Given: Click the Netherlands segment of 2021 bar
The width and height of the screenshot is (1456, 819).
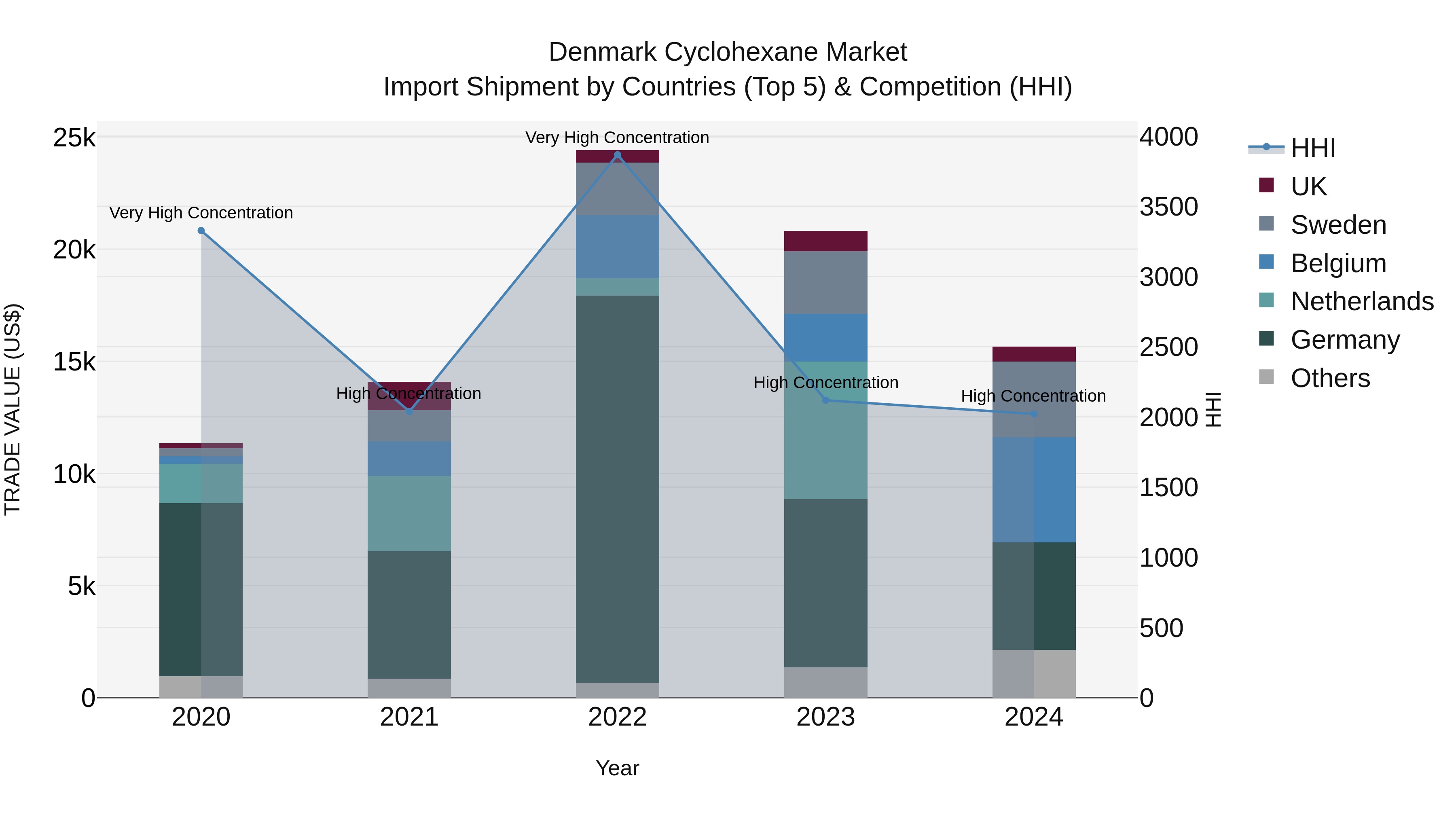Looking at the screenshot, I should click(x=409, y=513).
